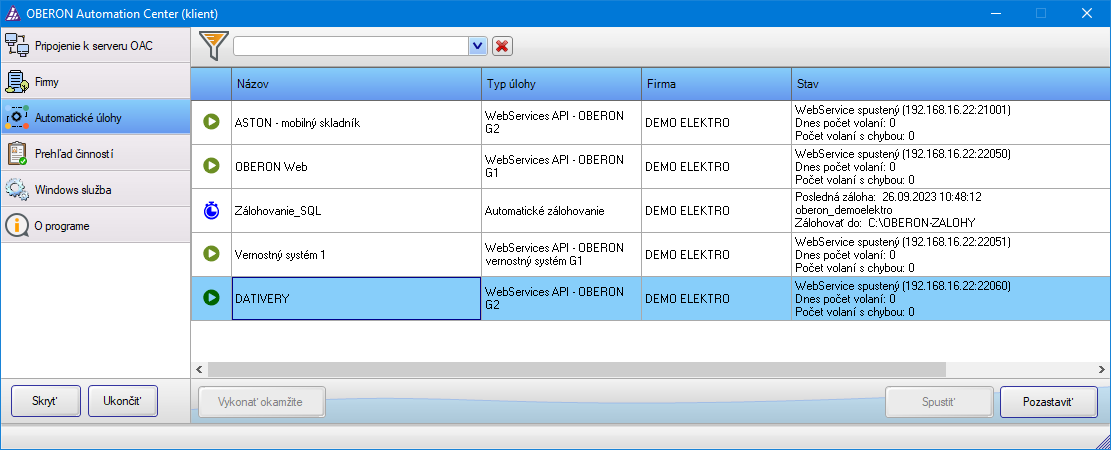This screenshot has width=1111, height=450.
Task: Click the Prehľad činností clipboard icon
Action: coord(16,154)
